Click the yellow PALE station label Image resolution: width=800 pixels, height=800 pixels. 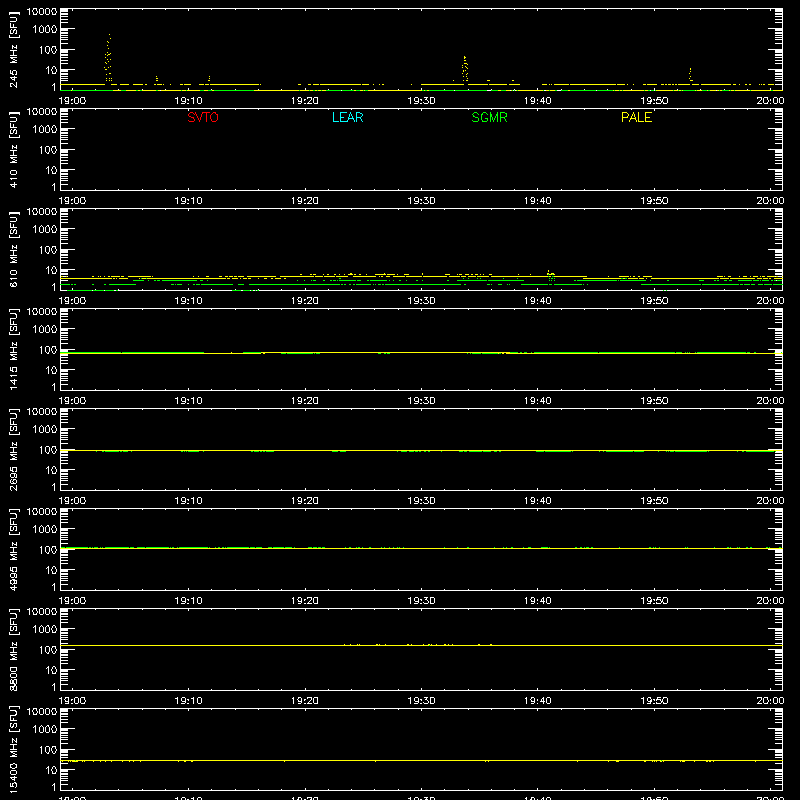pos(636,117)
